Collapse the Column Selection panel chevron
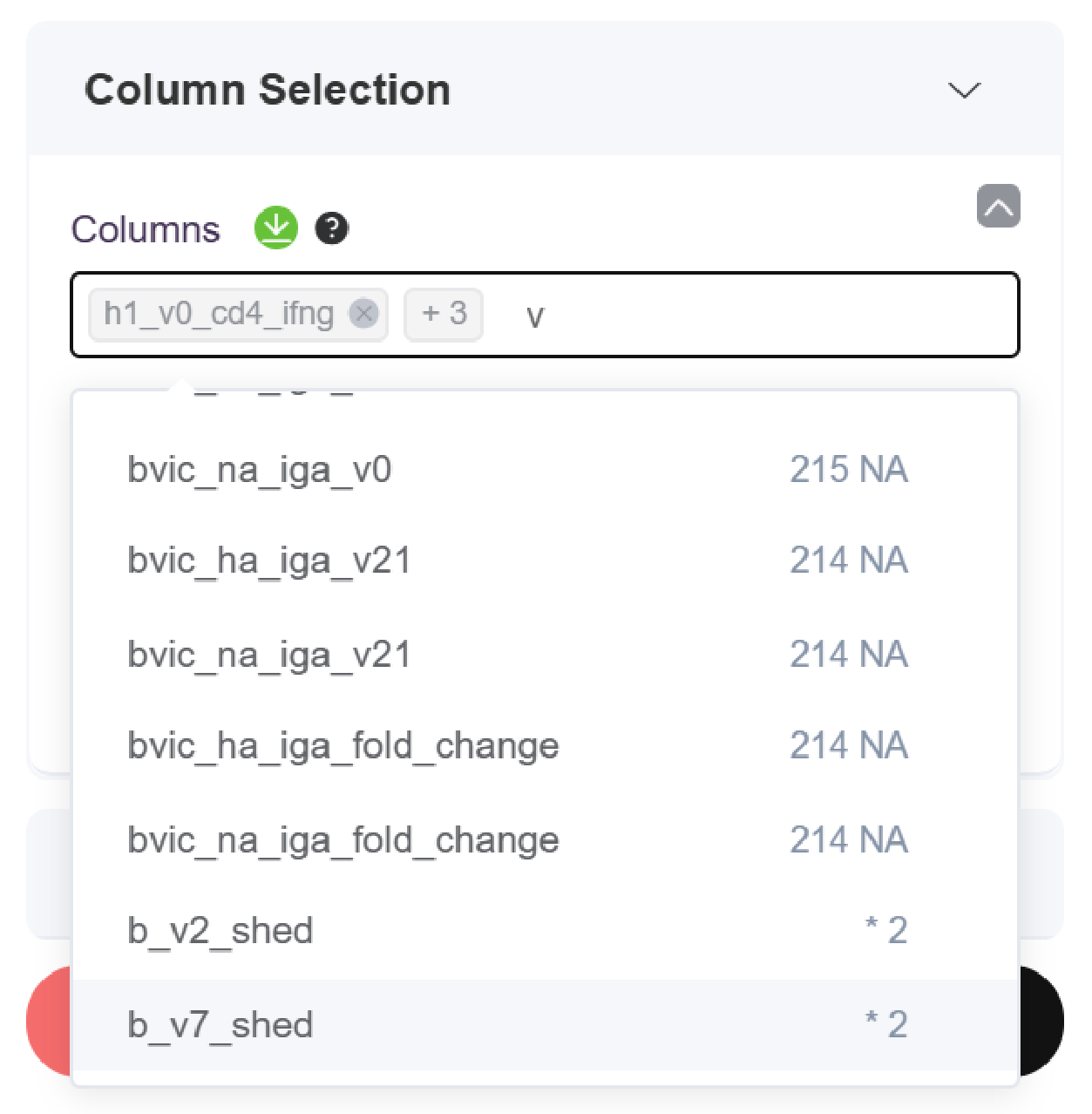 tap(964, 90)
